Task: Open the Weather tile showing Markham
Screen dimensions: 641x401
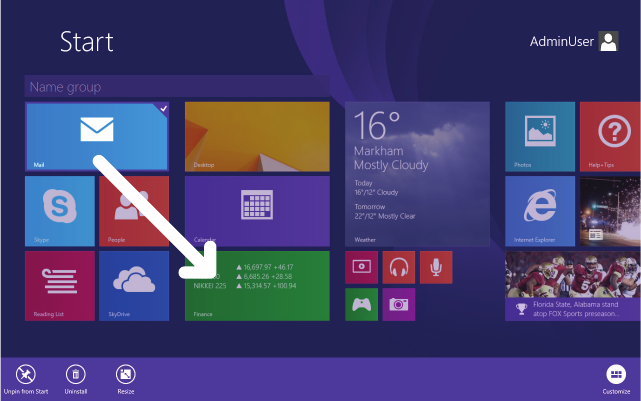Action: (417, 174)
